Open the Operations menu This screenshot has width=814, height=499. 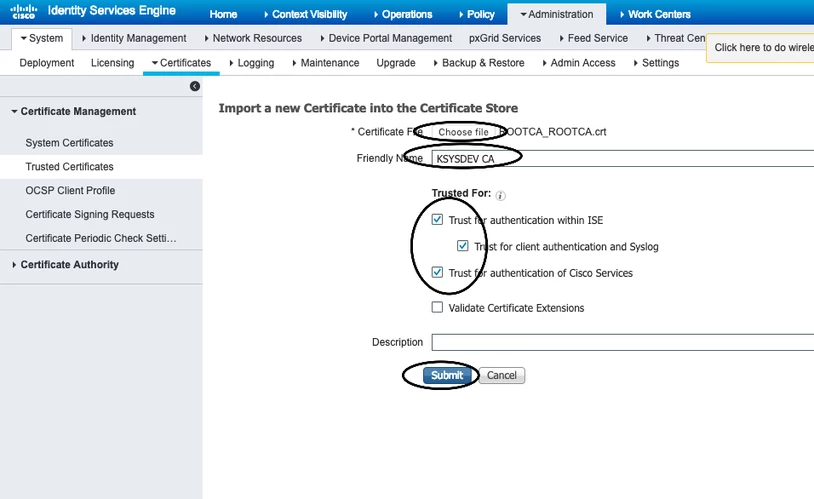(x=403, y=14)
